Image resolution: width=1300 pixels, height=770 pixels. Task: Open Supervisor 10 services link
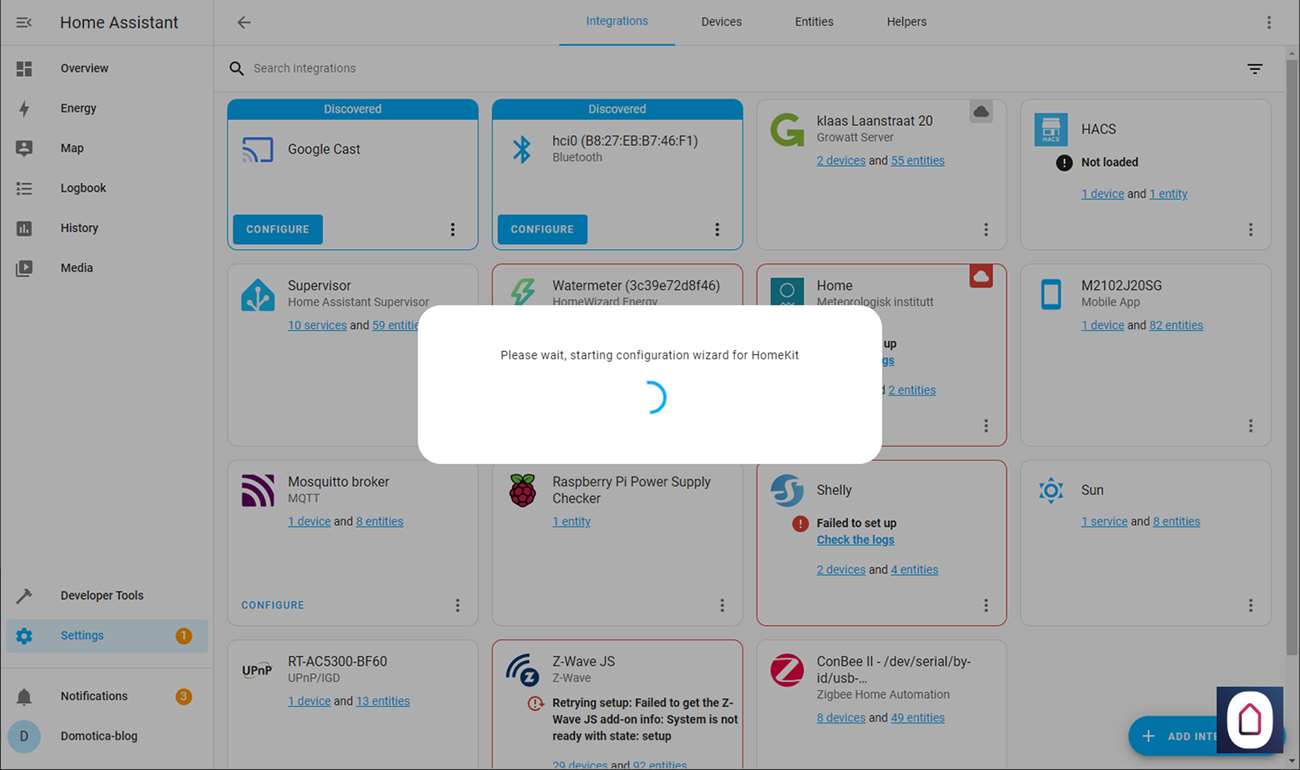[x=317, y=326]
